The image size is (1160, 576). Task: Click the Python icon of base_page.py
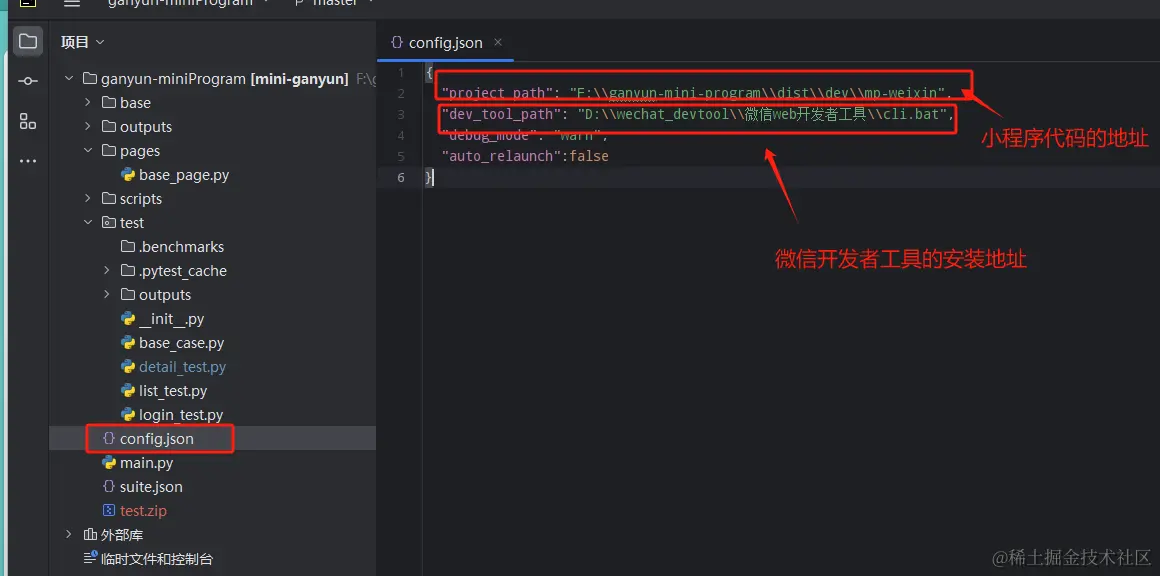point(128,175)
